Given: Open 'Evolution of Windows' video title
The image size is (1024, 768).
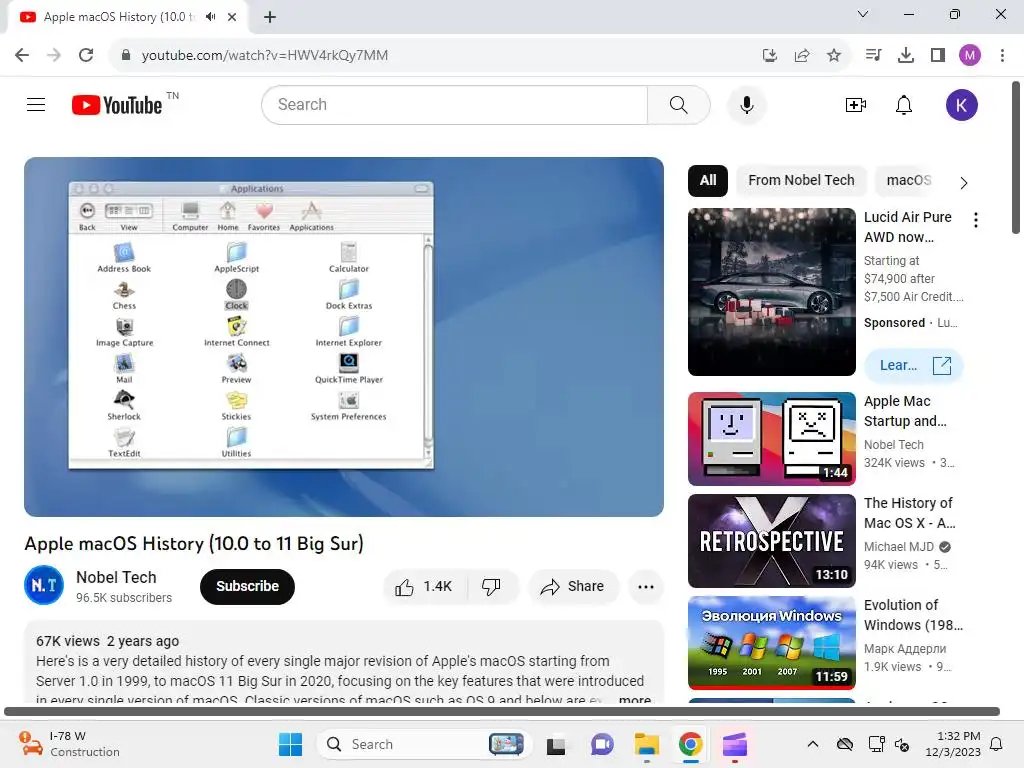Looking at the screenshot, I should click(x=913, y=615).
